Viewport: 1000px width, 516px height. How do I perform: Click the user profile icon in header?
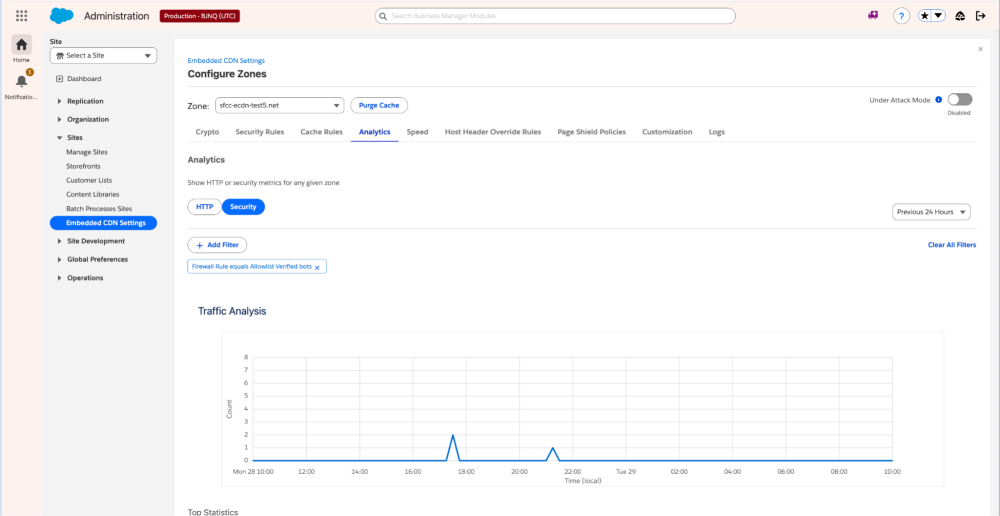click(960, 17)
